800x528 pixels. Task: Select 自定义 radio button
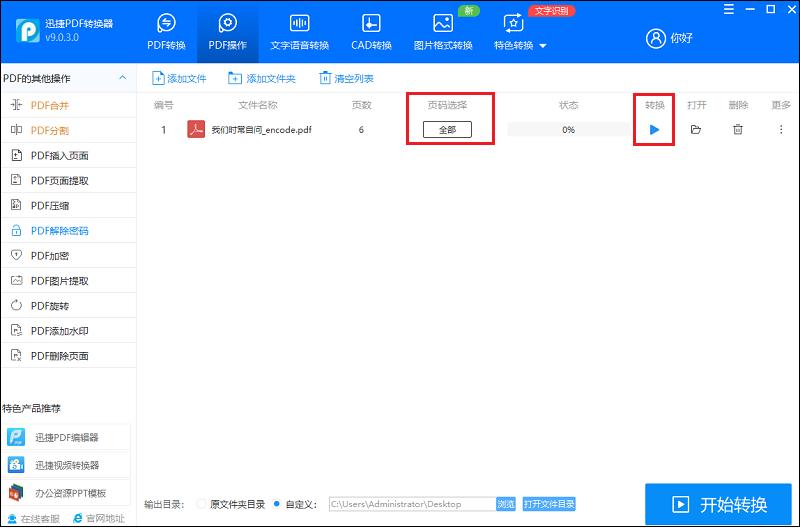(x=277, y=504)
